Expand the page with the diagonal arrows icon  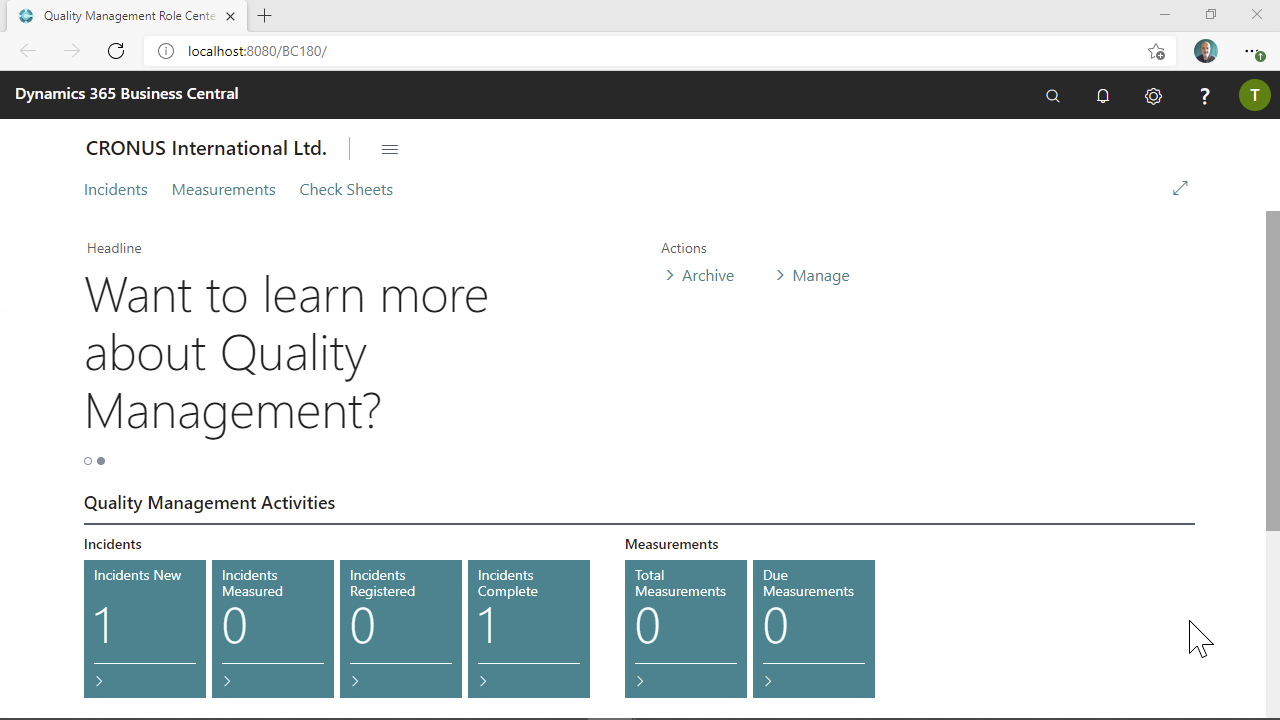(x=1180, y=188)
